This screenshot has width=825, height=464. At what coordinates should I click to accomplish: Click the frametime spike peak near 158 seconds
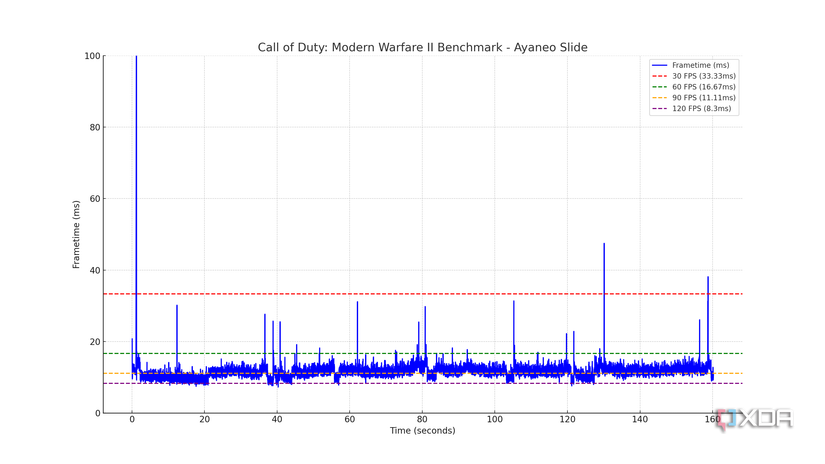(708, 278)
